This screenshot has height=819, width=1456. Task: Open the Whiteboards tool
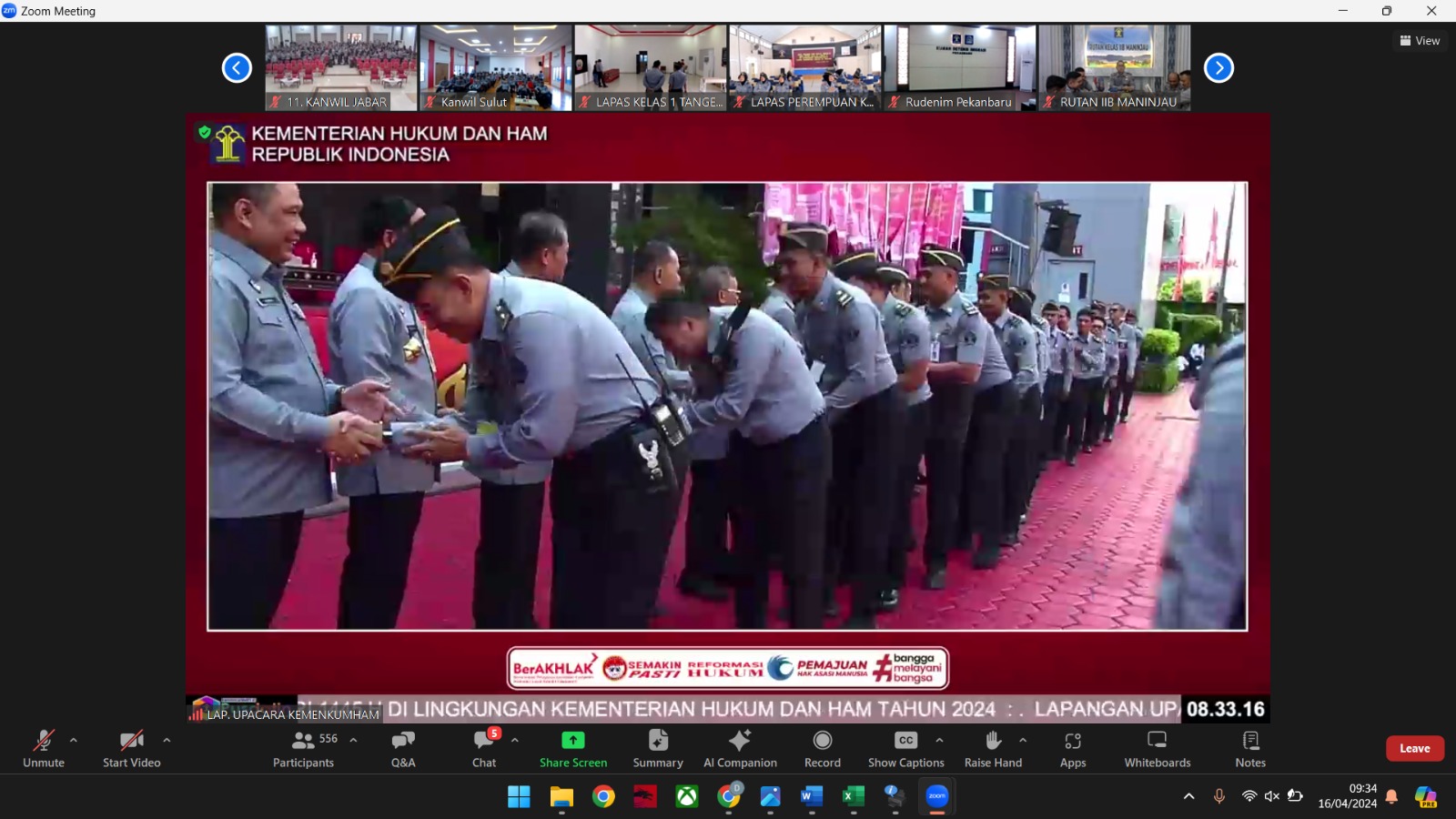coord(1157,749)
